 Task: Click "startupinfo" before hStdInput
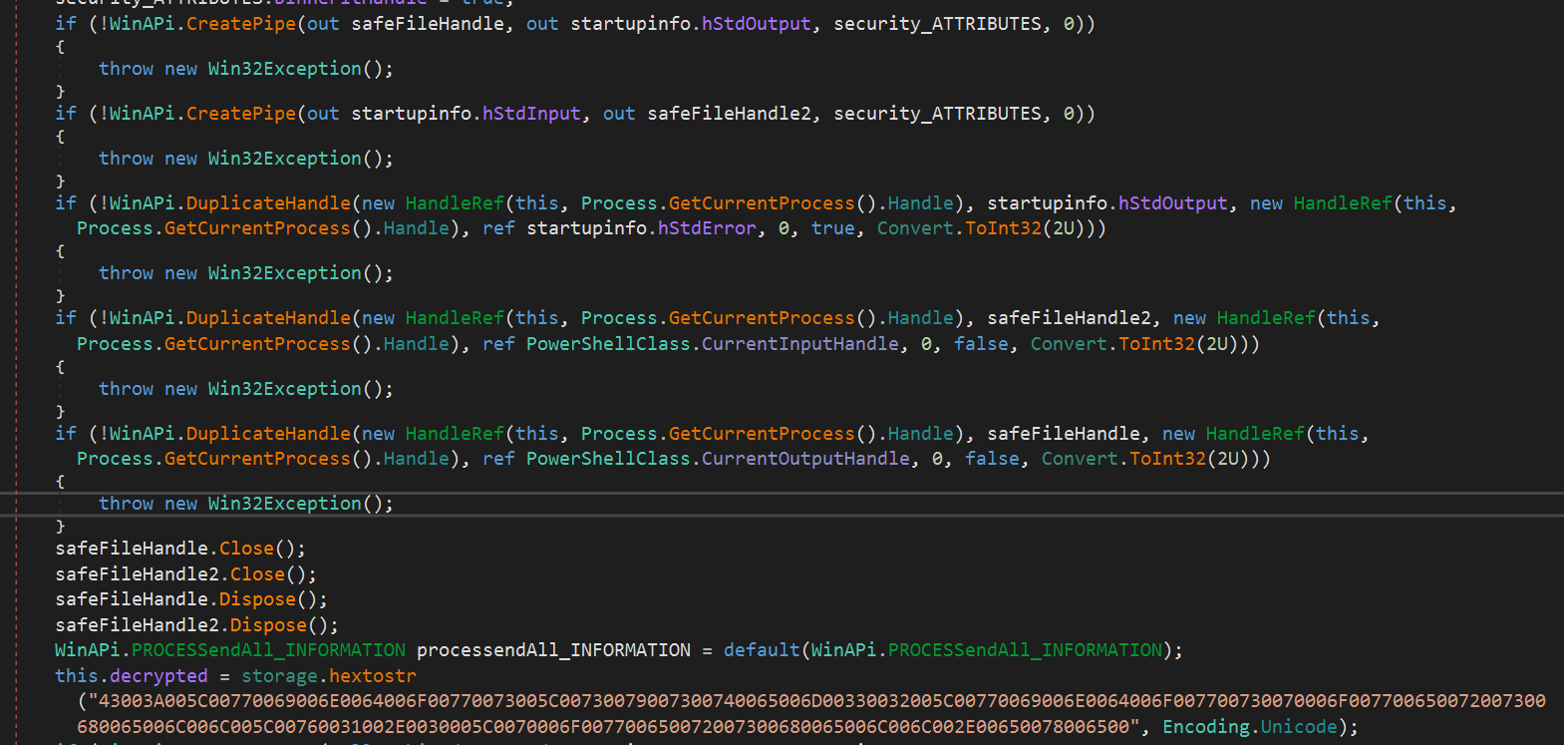click(411, 114)
